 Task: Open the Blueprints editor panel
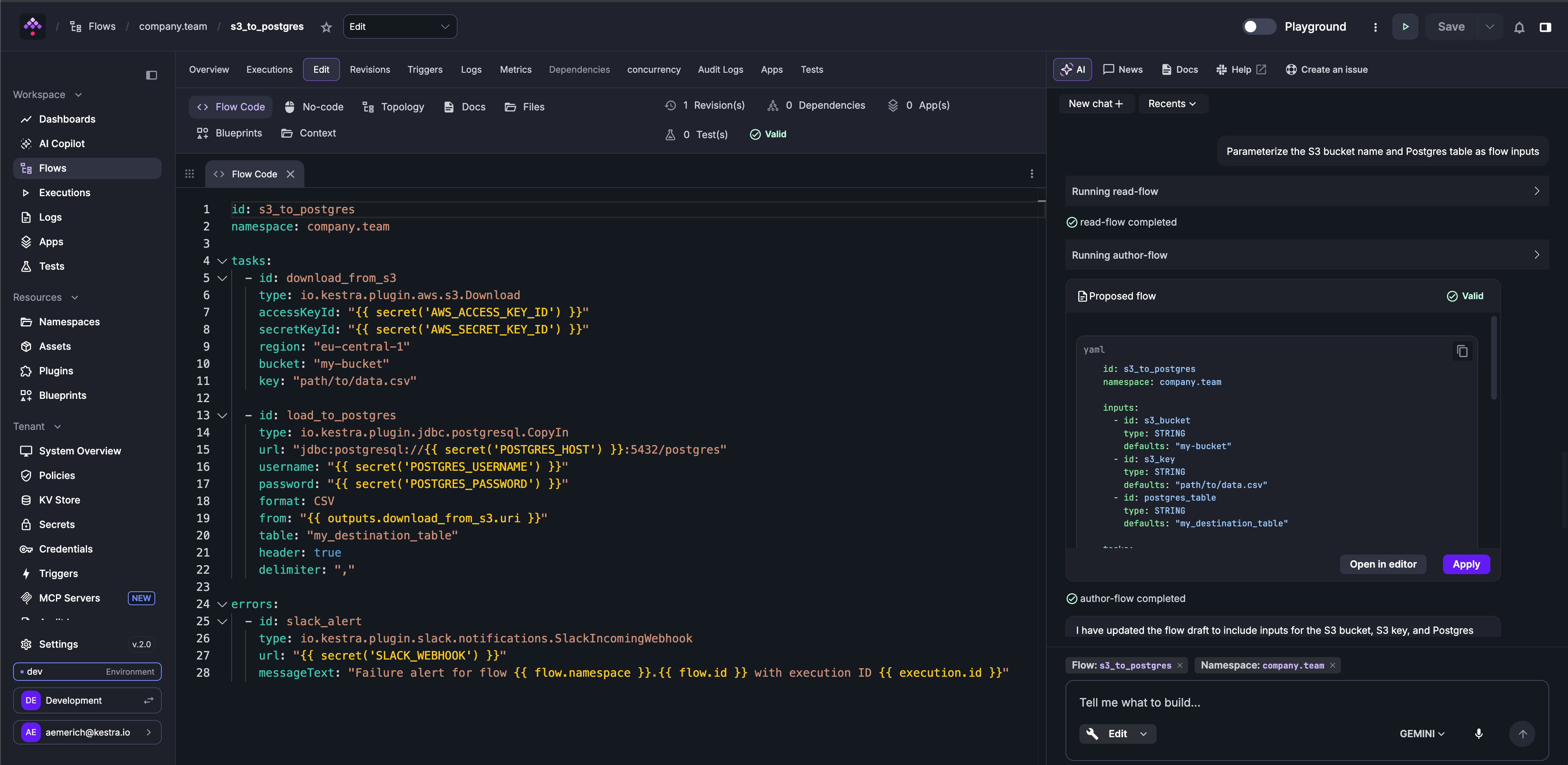(230, 133)
